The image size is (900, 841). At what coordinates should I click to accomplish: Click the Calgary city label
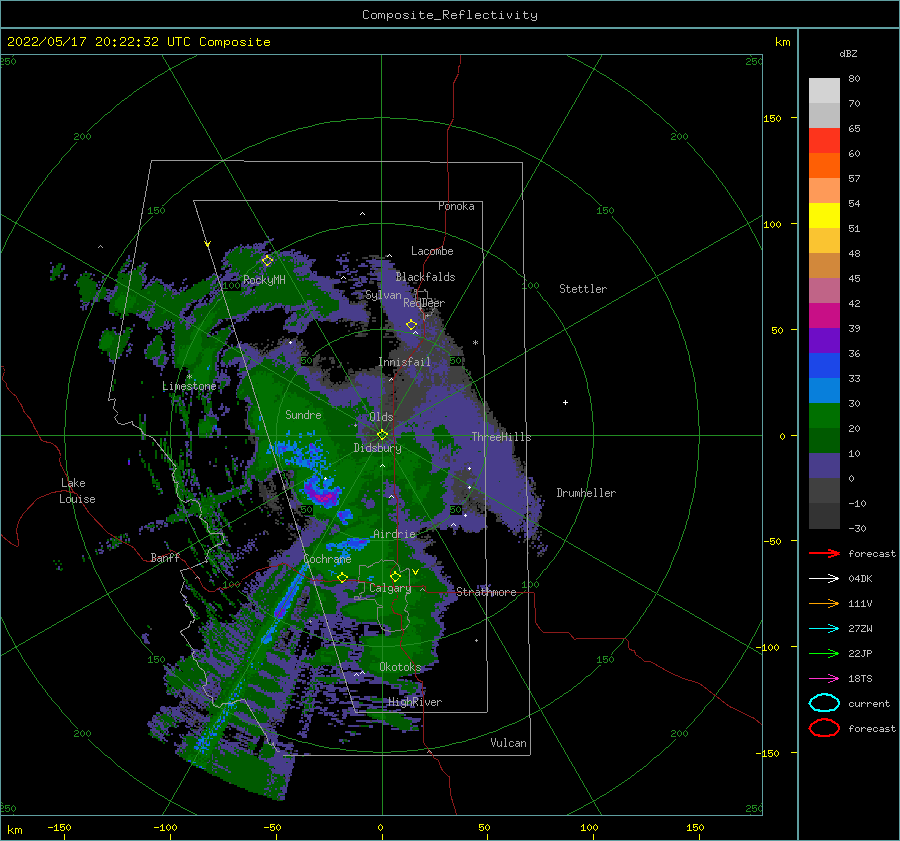[x=390, y=588]
